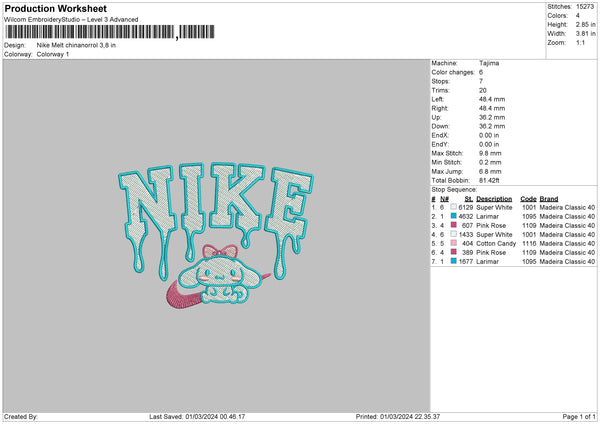This screenshot has height=424, width=600.
Task: Click the Super White swatch in row 4
Action: (x=453, y=234)
